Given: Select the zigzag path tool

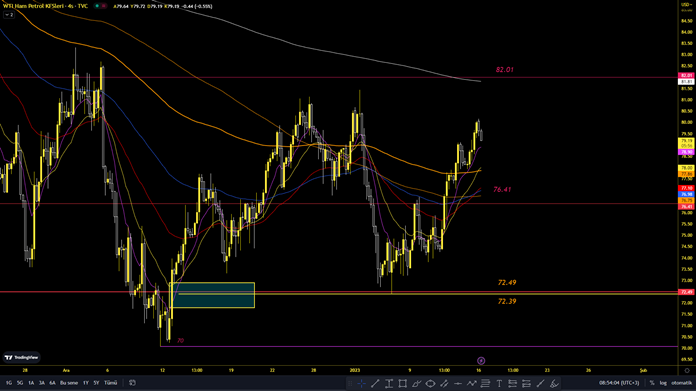Looking at the screenshot, I should tap(471, 383).
